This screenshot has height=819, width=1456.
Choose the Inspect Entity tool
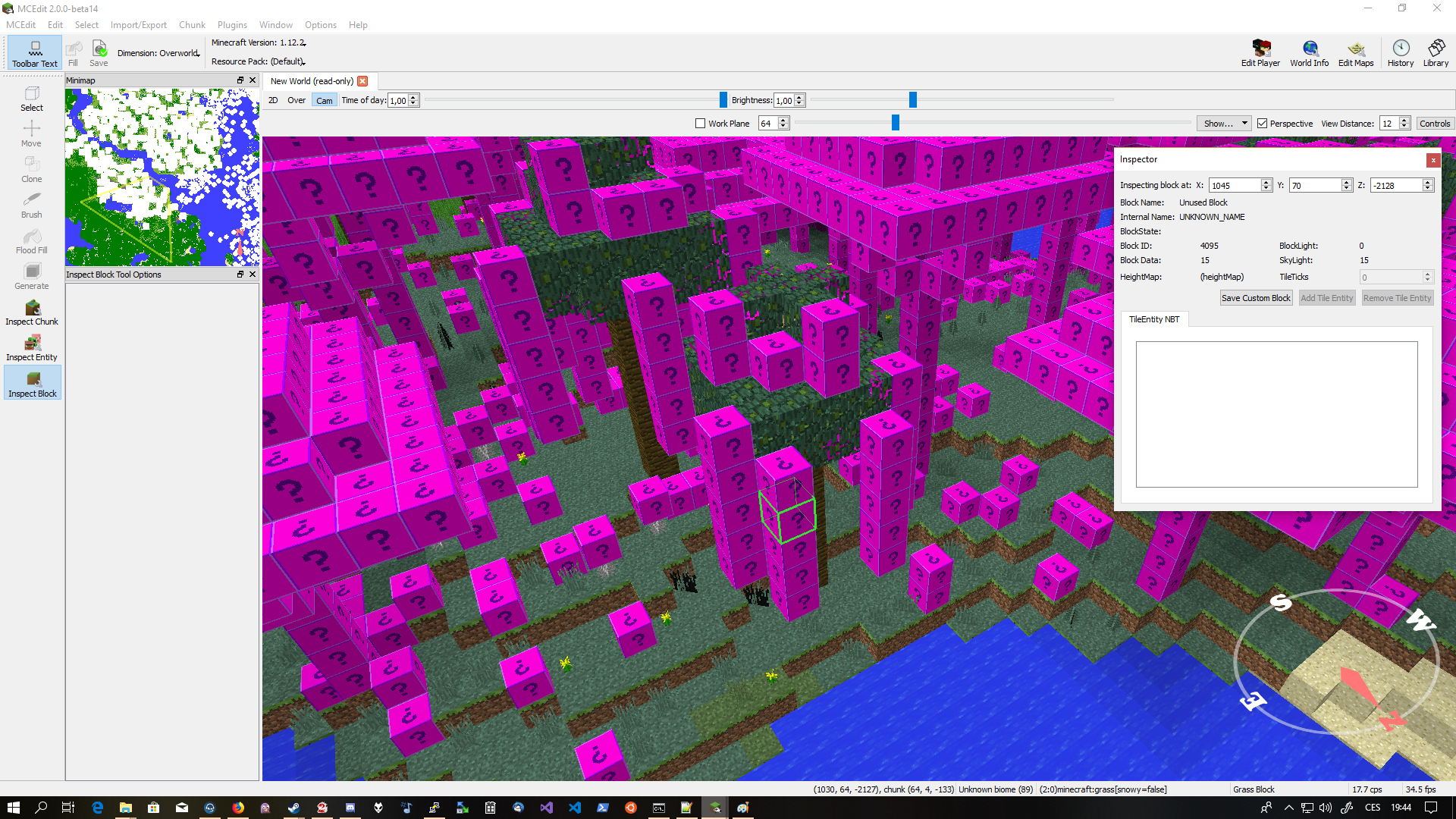point(32,347)
